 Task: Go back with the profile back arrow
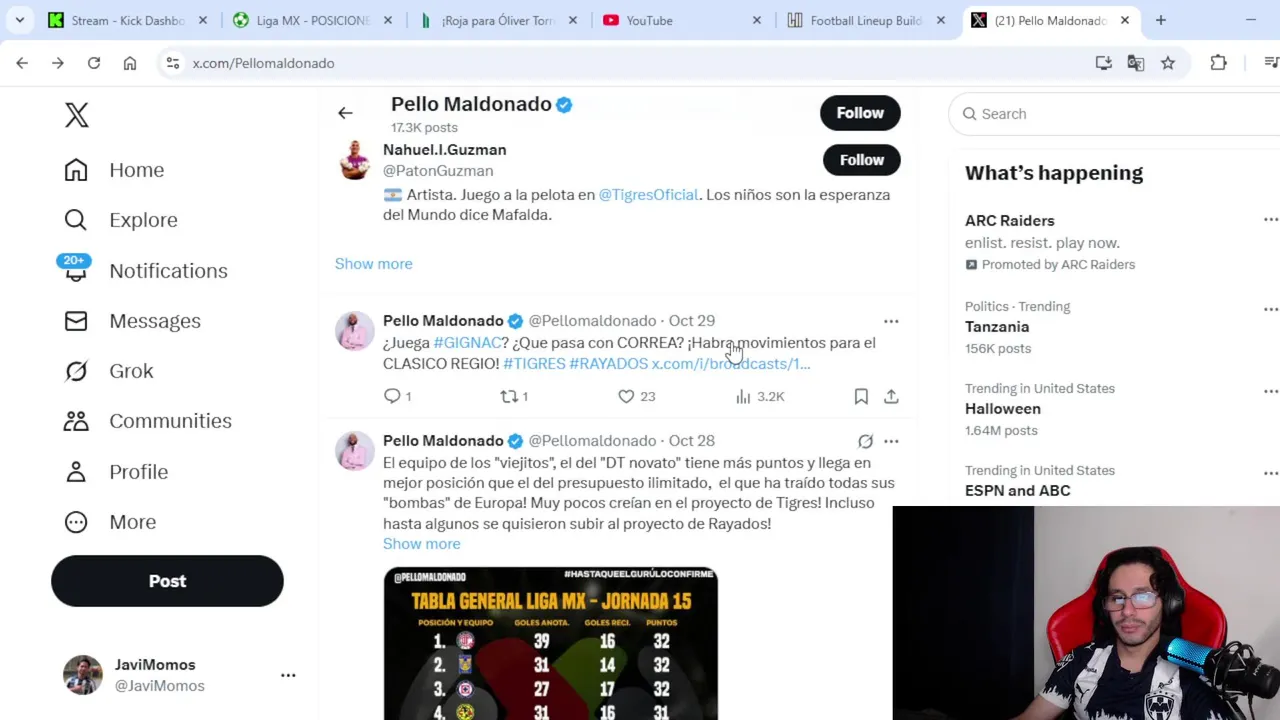[345, 113]
